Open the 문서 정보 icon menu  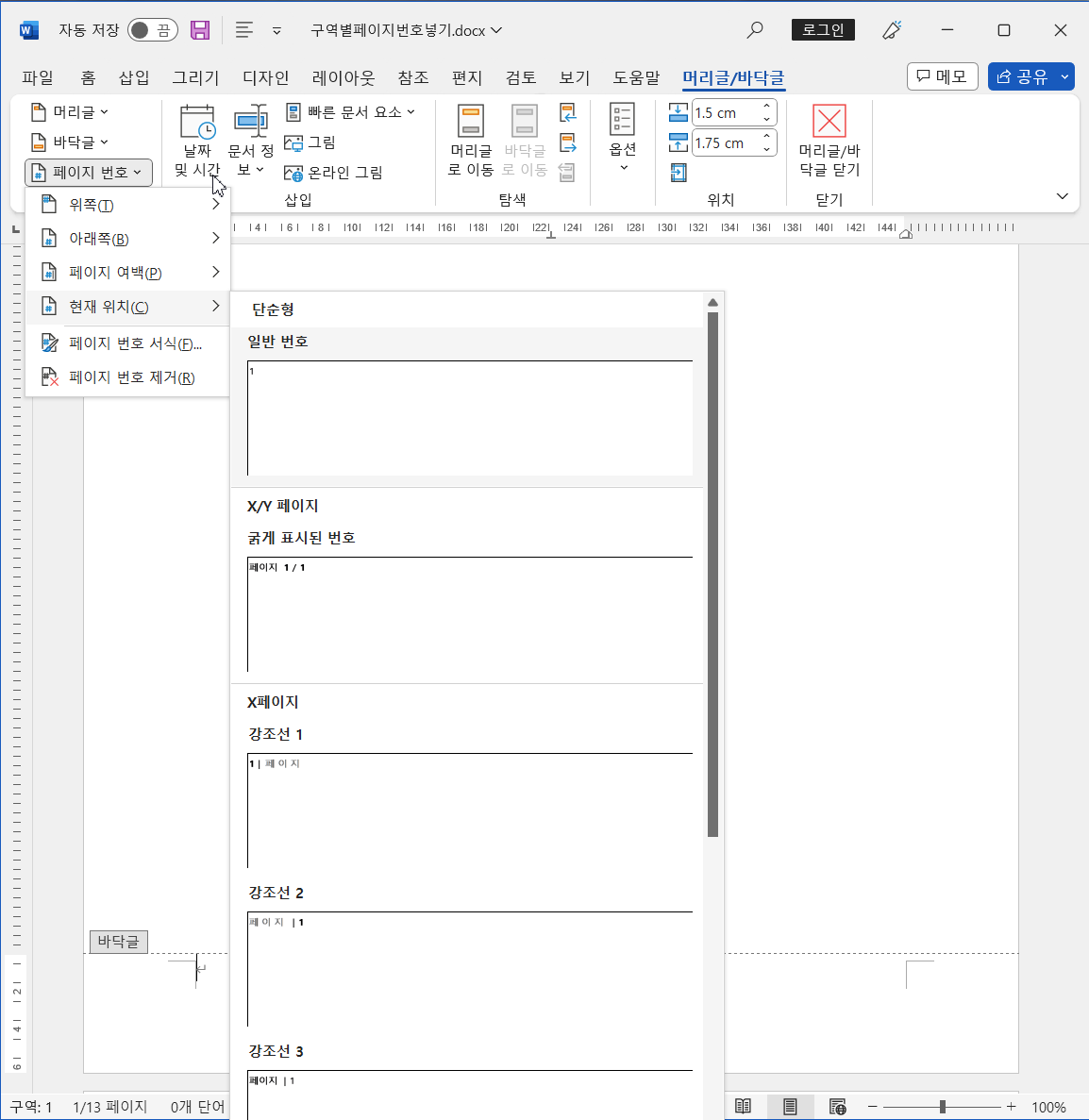(x=251, y=141)
